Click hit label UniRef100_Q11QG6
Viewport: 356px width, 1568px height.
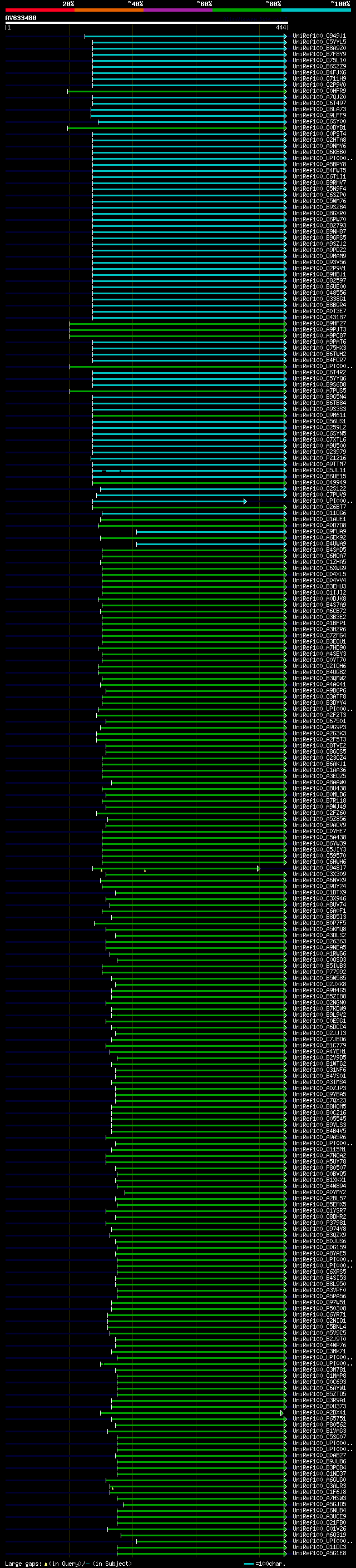click(319, 513)
